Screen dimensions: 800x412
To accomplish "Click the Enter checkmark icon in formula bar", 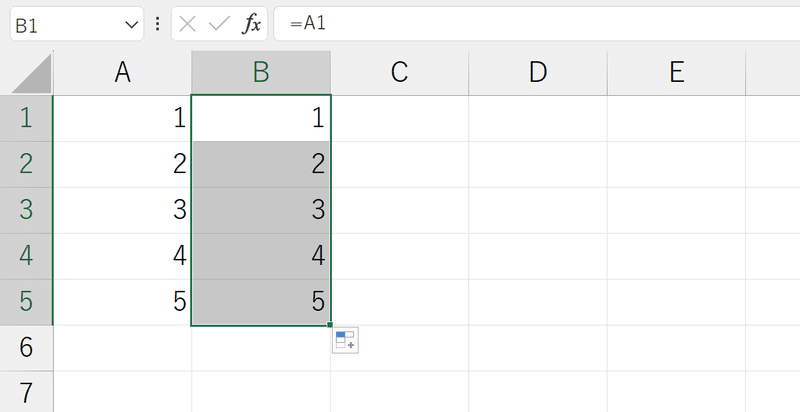I will (219, 24).
